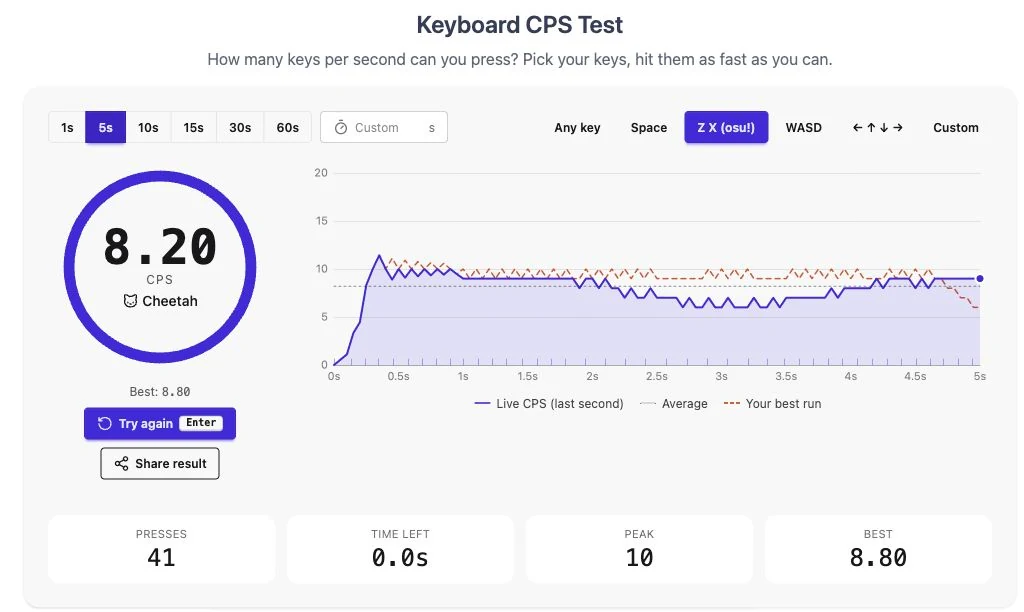Click the end-of-run dot on the chart
1024x612 pixels.
[980, 279]
